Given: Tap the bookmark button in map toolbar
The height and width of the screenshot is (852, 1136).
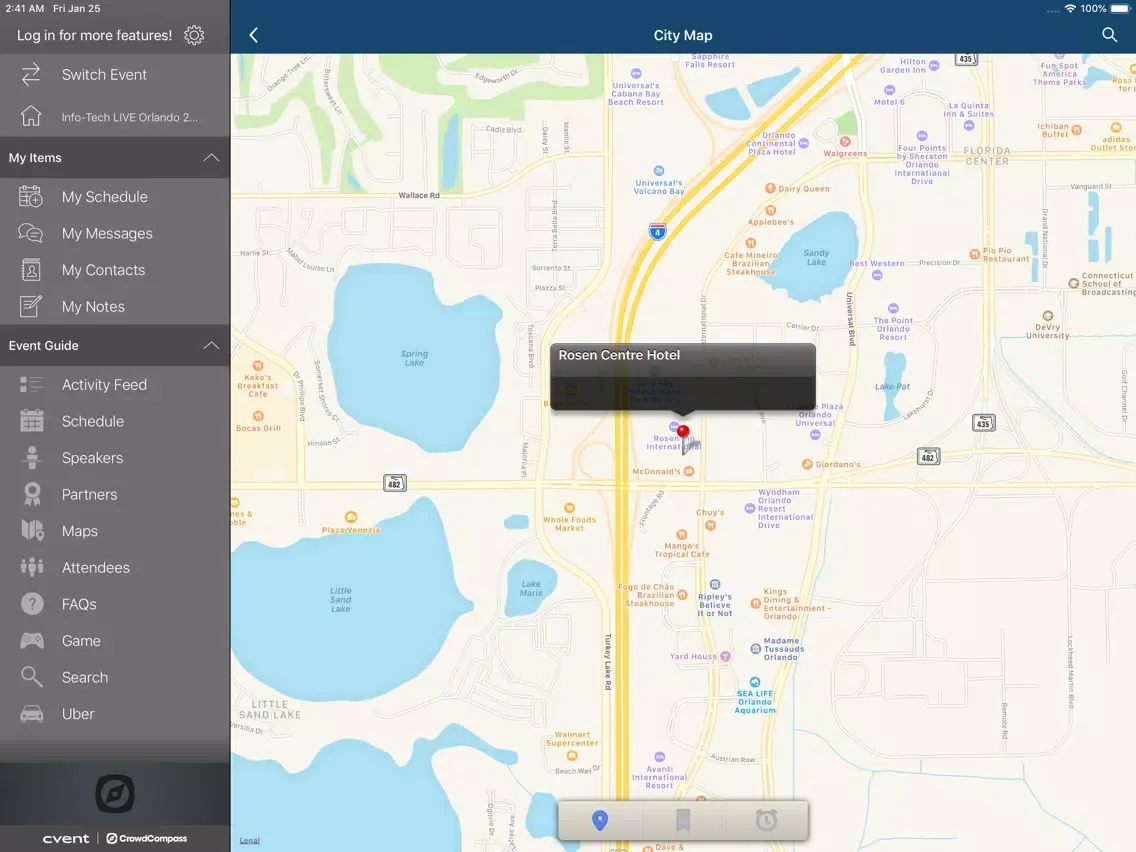Looking at the screenshot, I should click(x=682, y=820).
